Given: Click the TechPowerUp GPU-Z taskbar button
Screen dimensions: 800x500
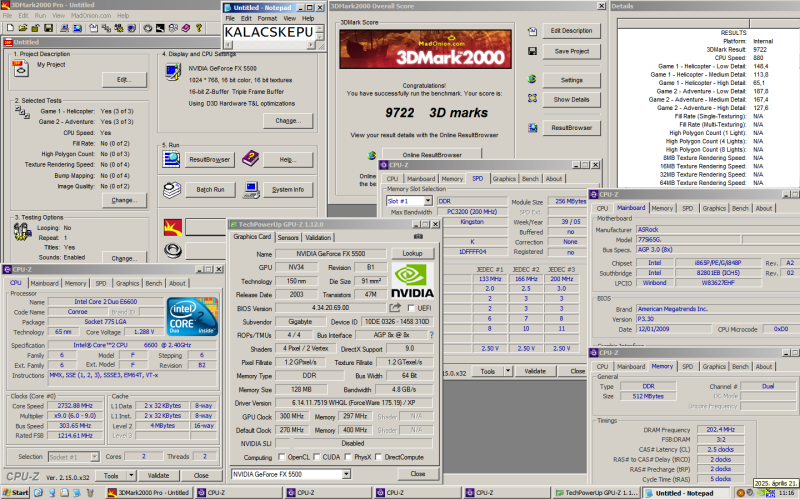Looking at the screenshot, I should coord(596,492).
